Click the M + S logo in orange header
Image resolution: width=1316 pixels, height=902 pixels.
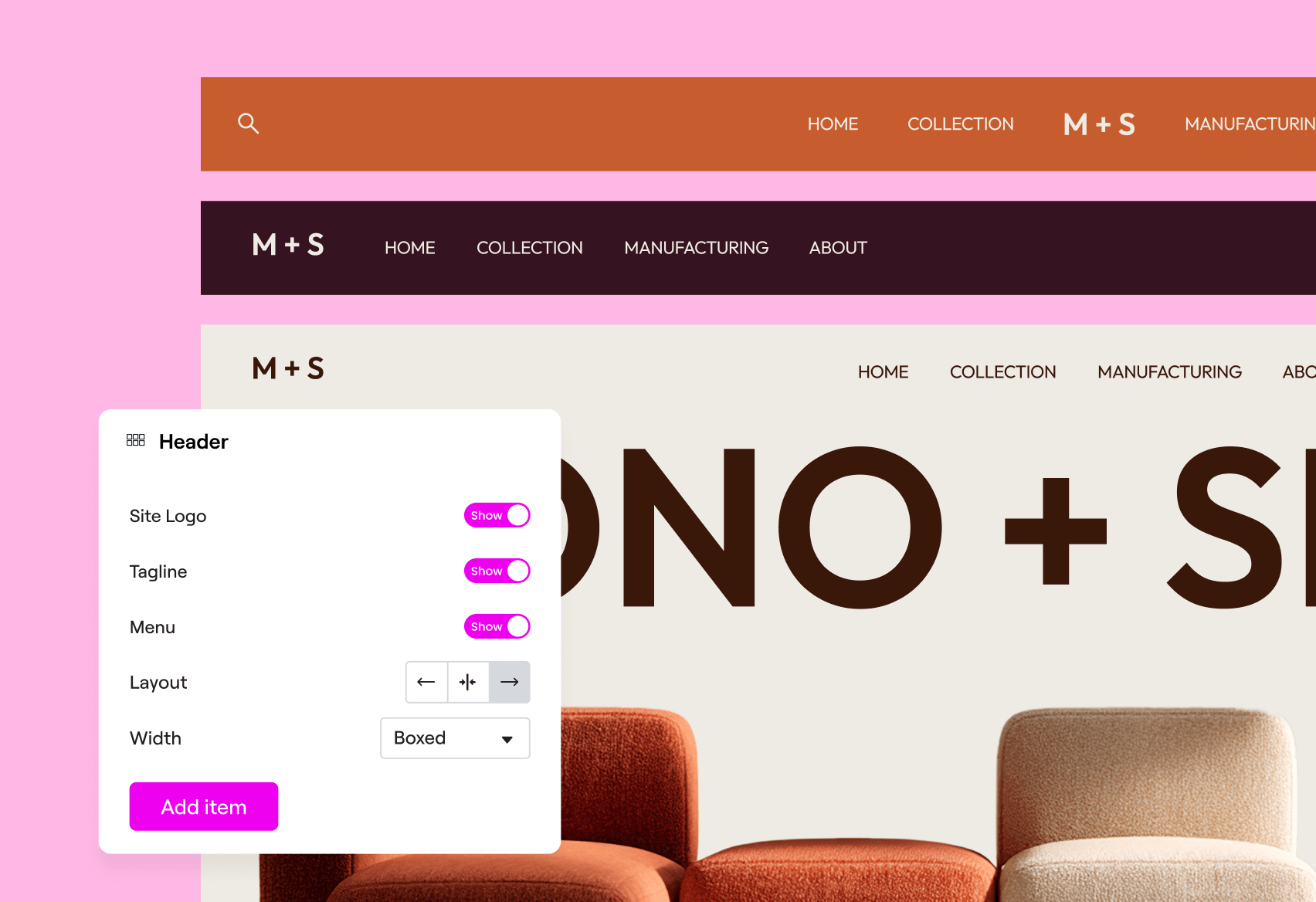pos(1099,124)
